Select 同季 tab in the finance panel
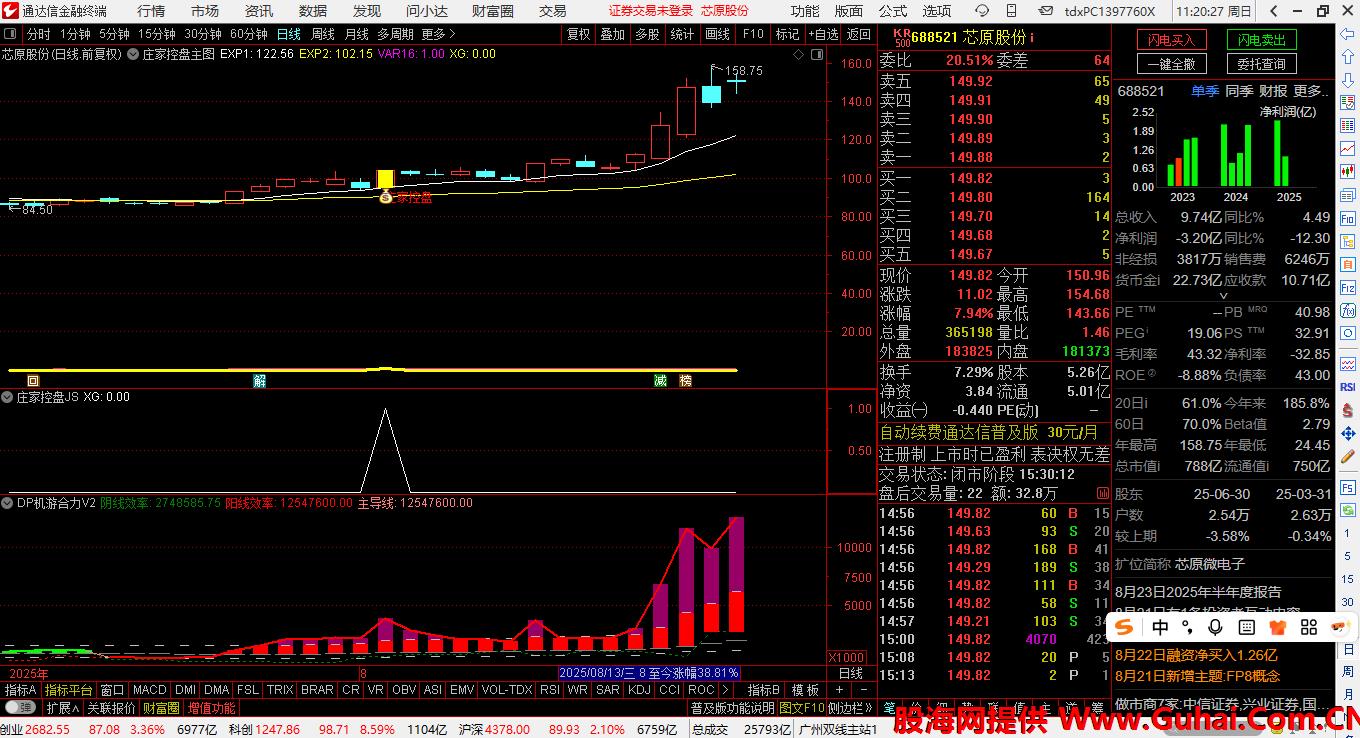The image size is (1360, 738). 1239,91
